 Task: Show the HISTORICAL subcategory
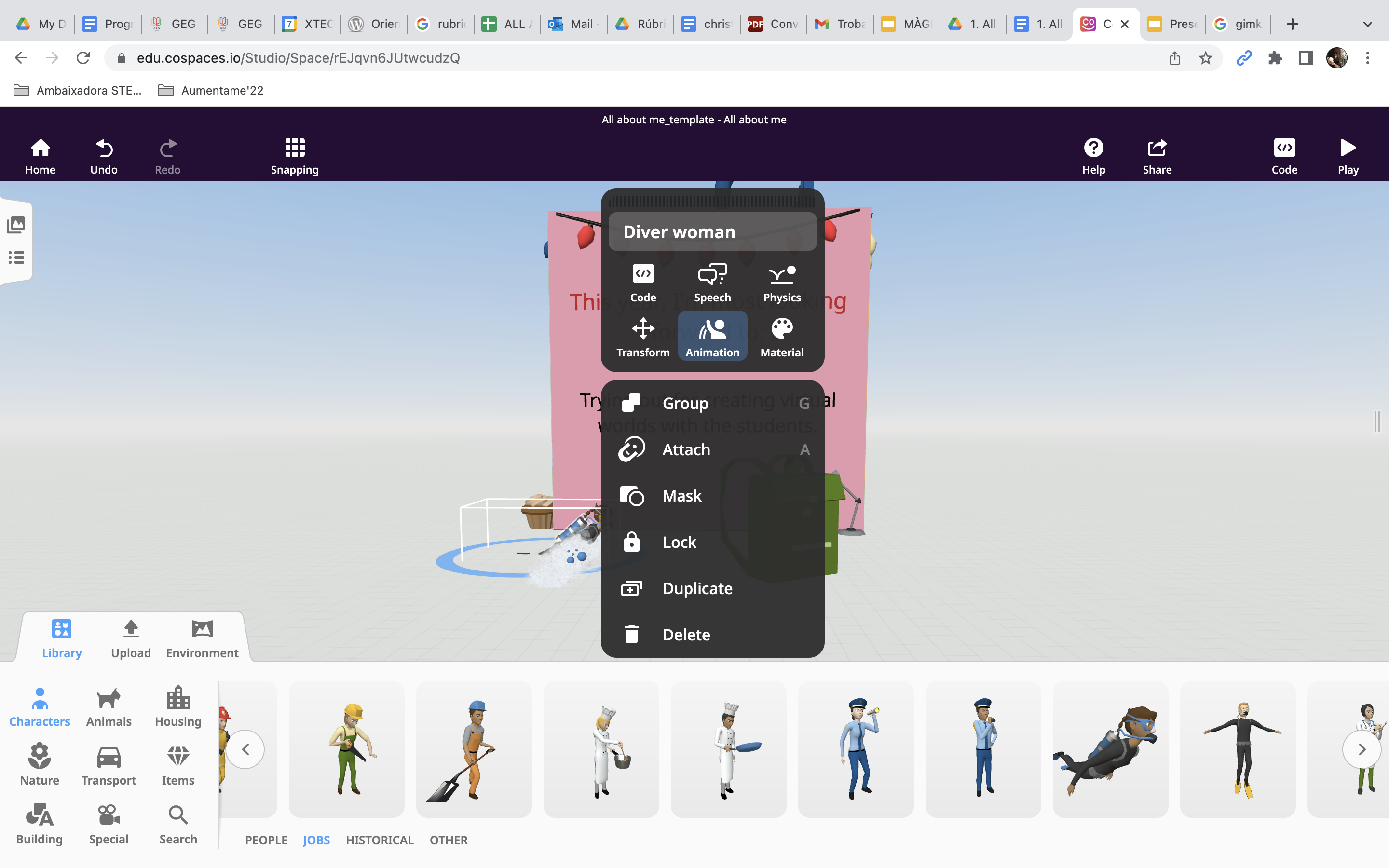pos(380,840)
